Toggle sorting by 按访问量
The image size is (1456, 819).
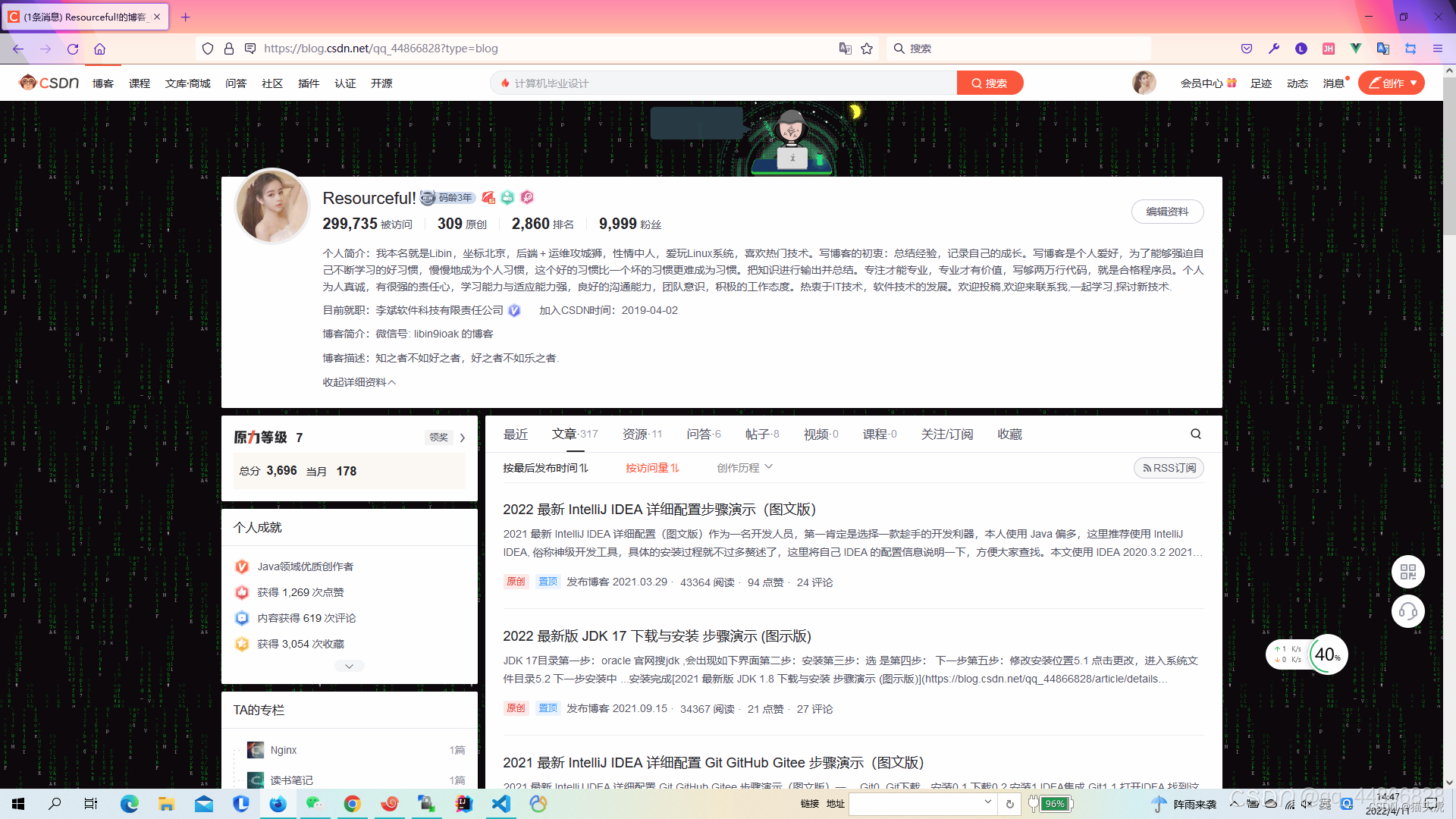(x=651, y=467)
